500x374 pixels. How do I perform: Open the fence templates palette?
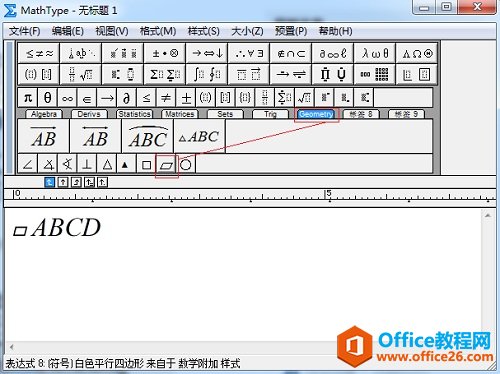(39, 74)
